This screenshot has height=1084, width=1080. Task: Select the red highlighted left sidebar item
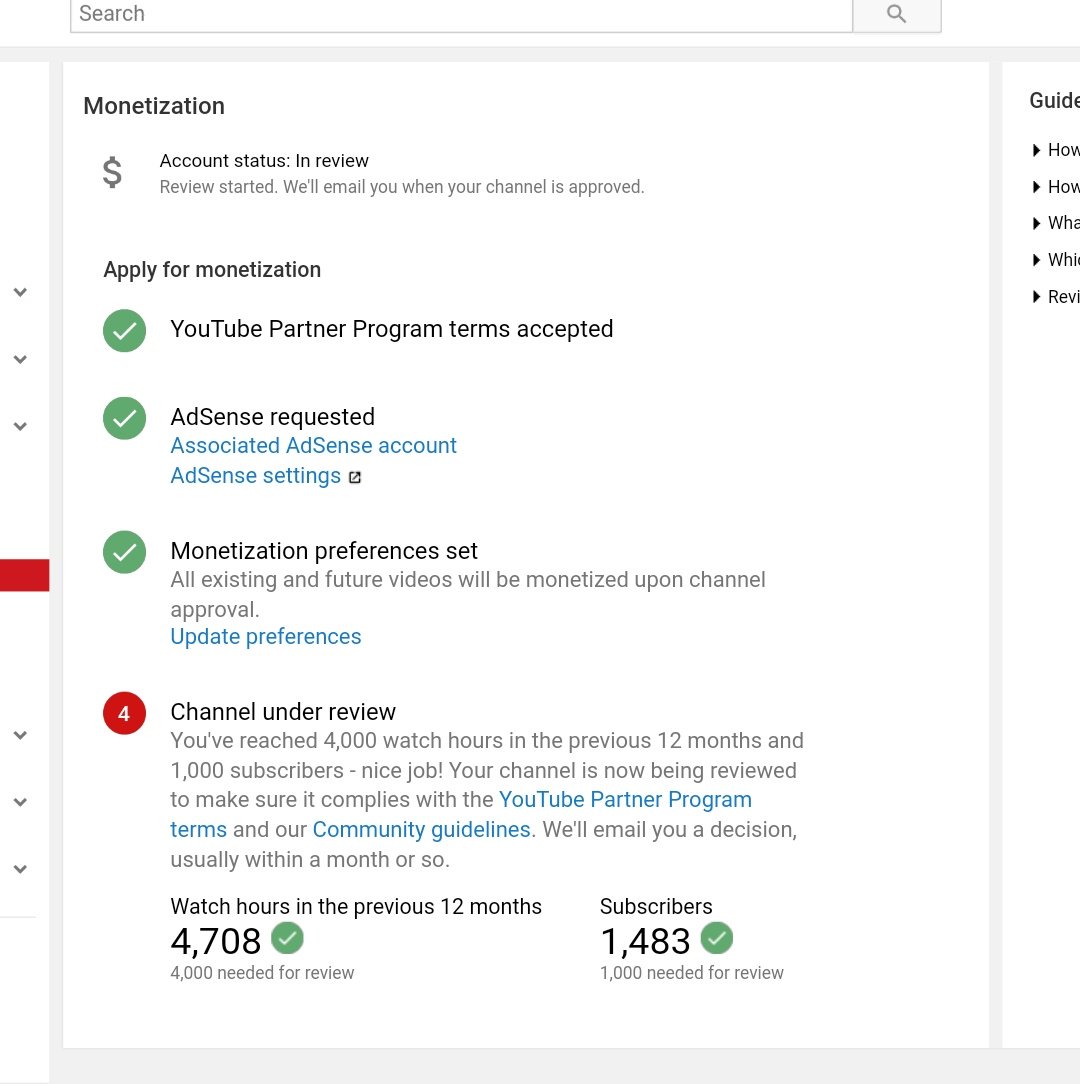tap(24, 575)
